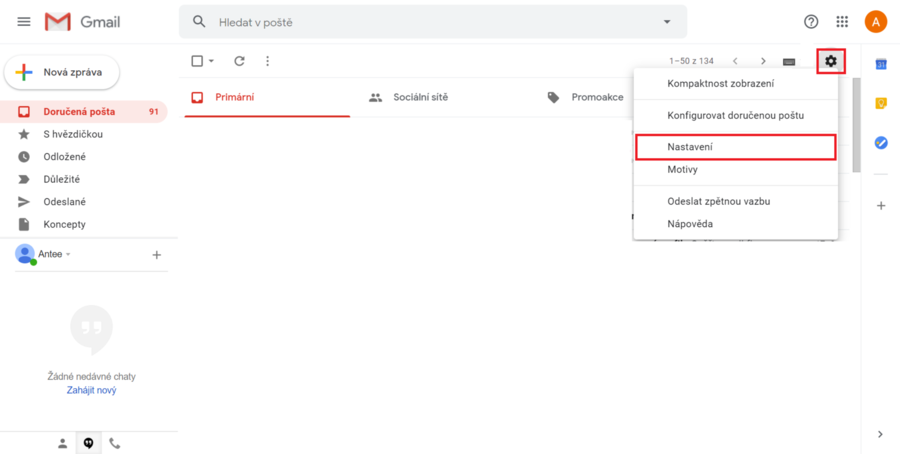Click the Zahájit nový chat link
The width and height of the screenshot is (900, 454).
[x=91, y=390]
